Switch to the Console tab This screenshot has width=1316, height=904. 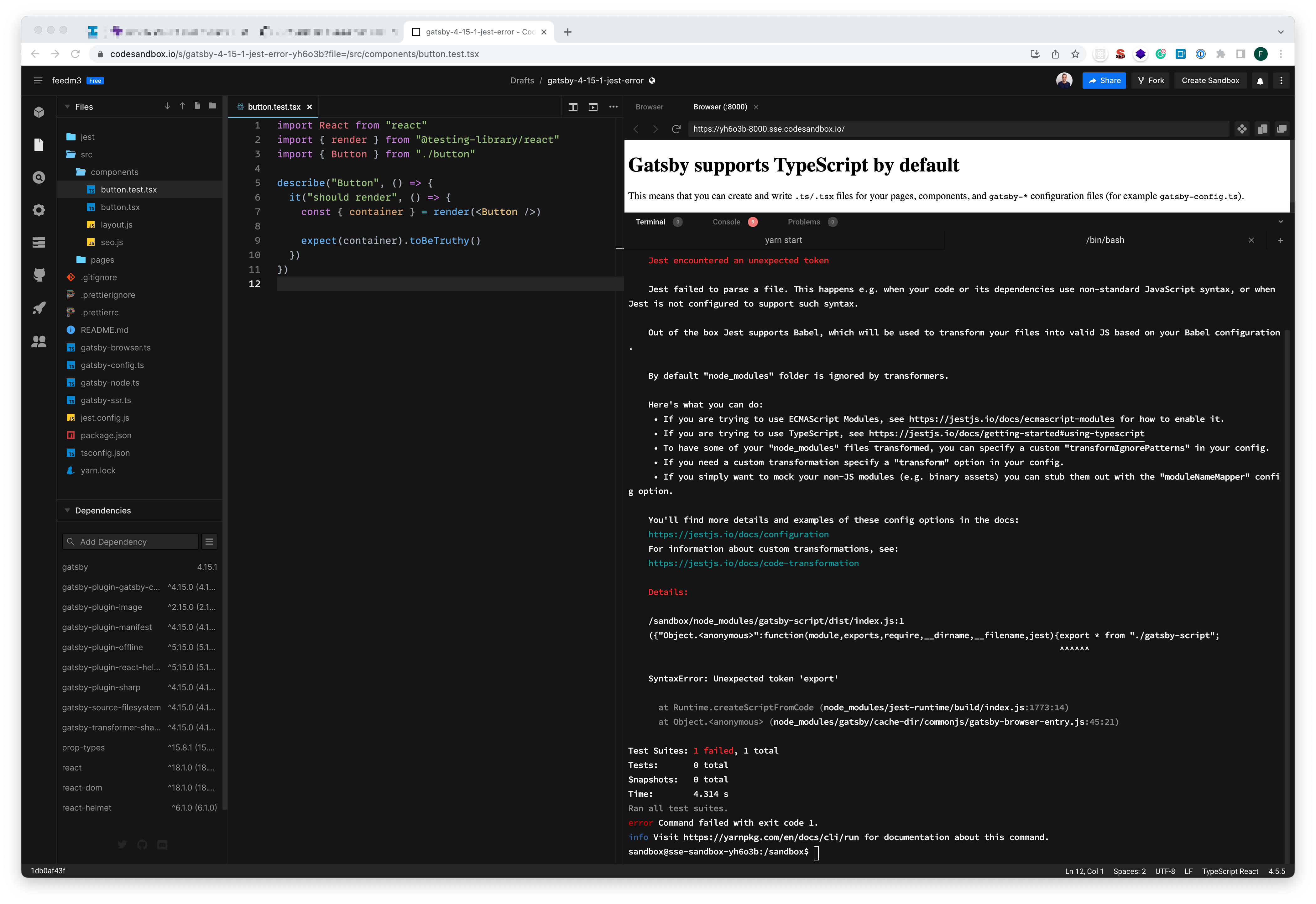[x=727, y=222]
